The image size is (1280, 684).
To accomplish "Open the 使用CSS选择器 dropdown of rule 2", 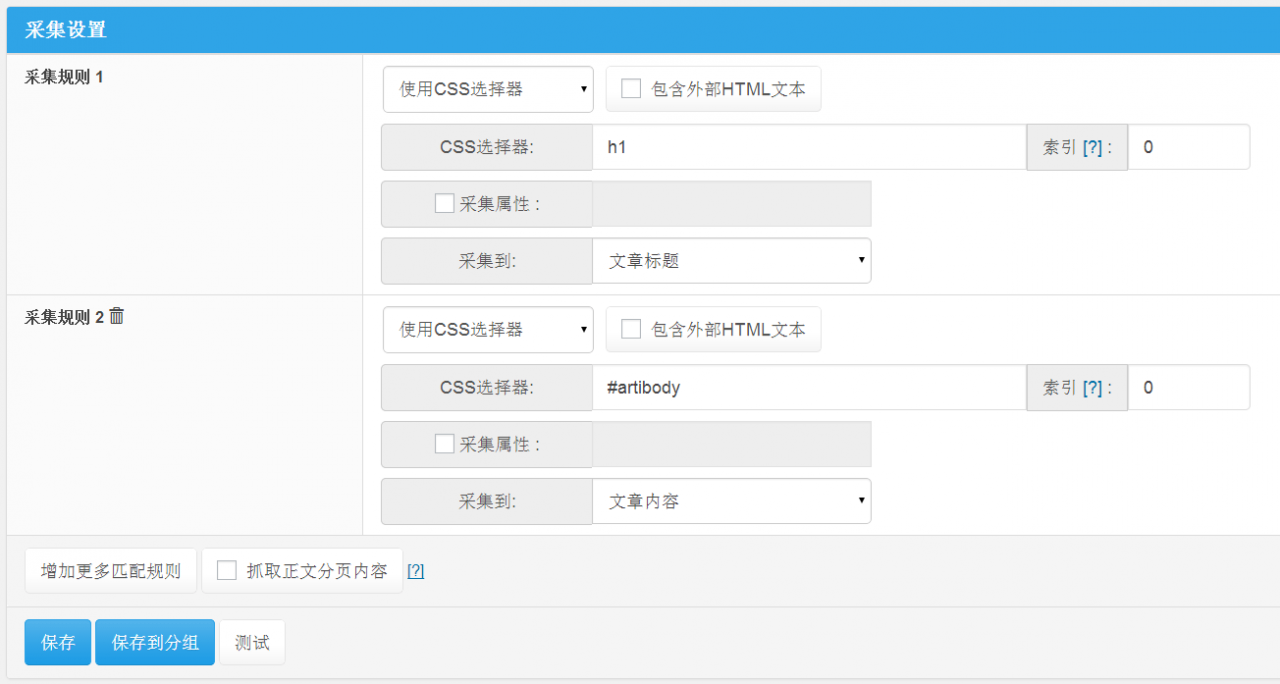I will [x=487, y=329].
